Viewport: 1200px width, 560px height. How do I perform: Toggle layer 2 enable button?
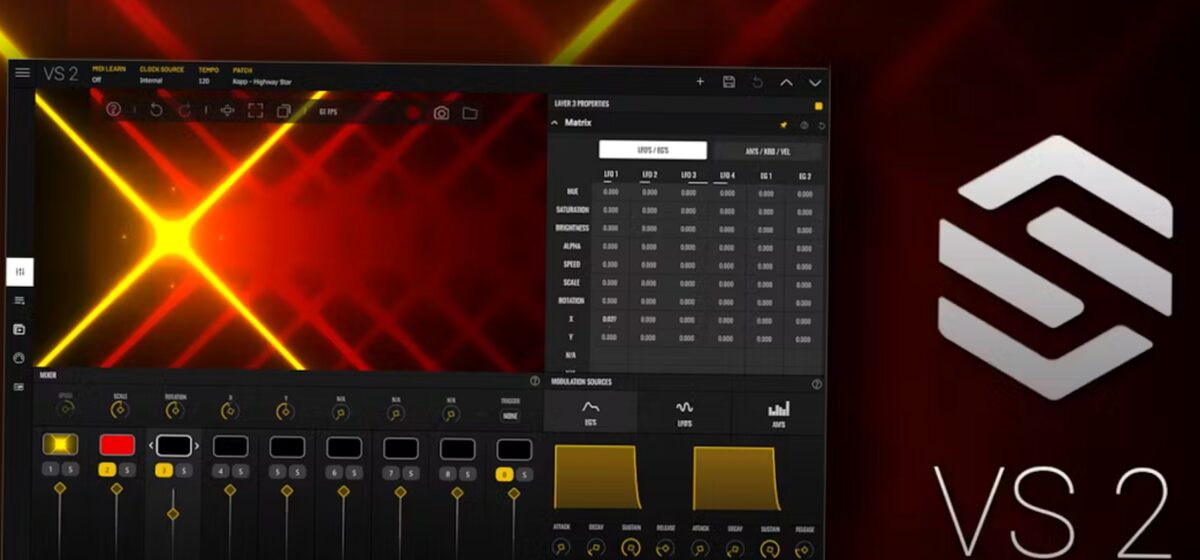pos(108,470)
